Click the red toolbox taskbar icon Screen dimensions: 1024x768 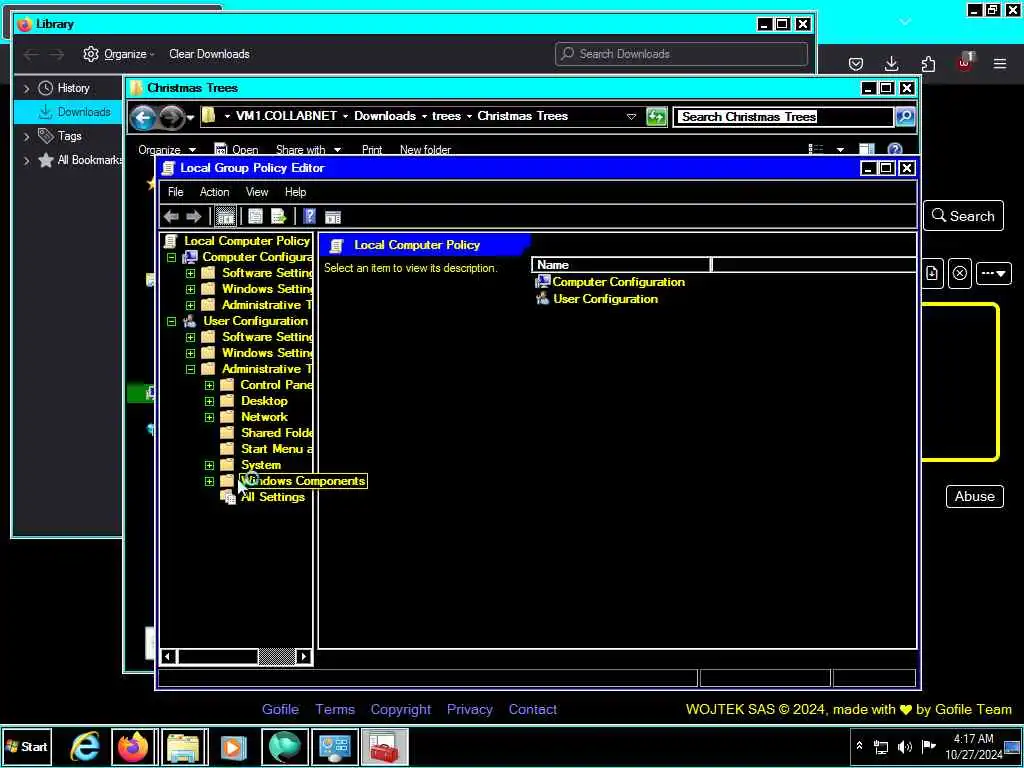pos(385,747)
